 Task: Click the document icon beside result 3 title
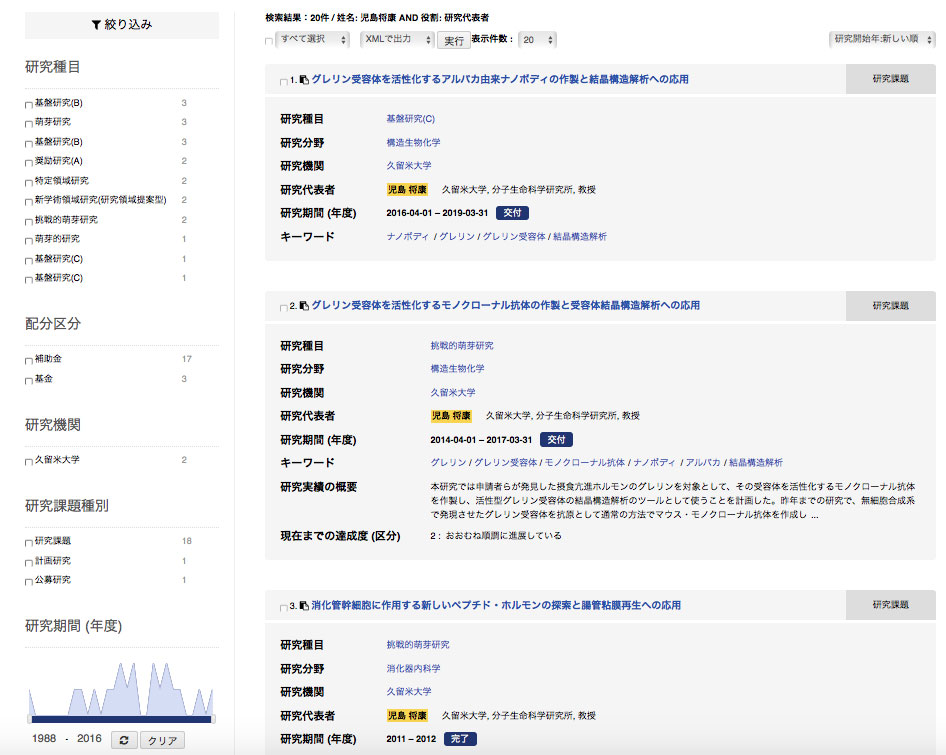[304, 606]
